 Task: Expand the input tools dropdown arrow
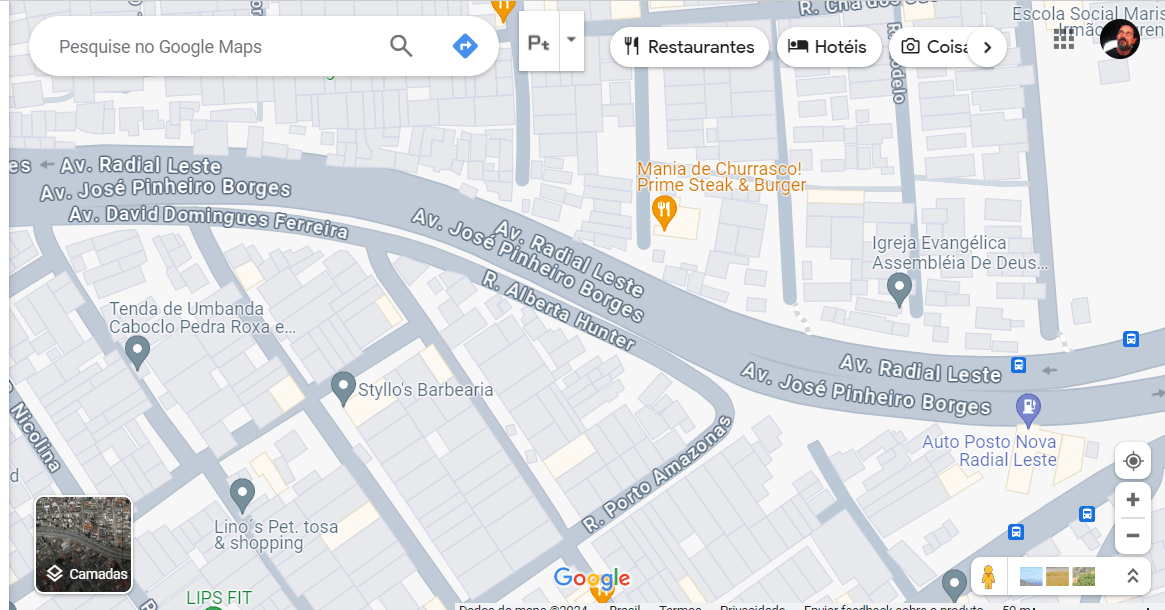(x=571, y=41)
